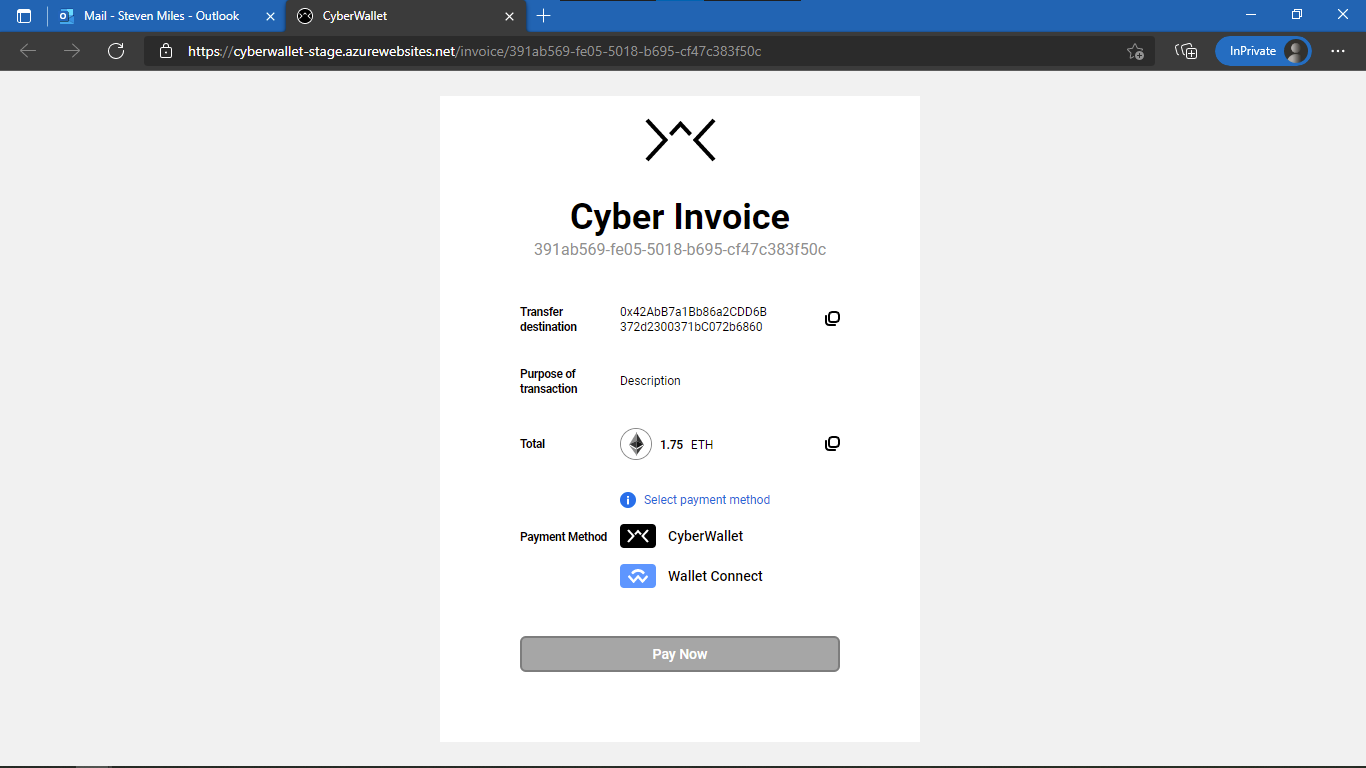Click the Total label
The height and width of the screenshot is (768, 1366).
533,444
